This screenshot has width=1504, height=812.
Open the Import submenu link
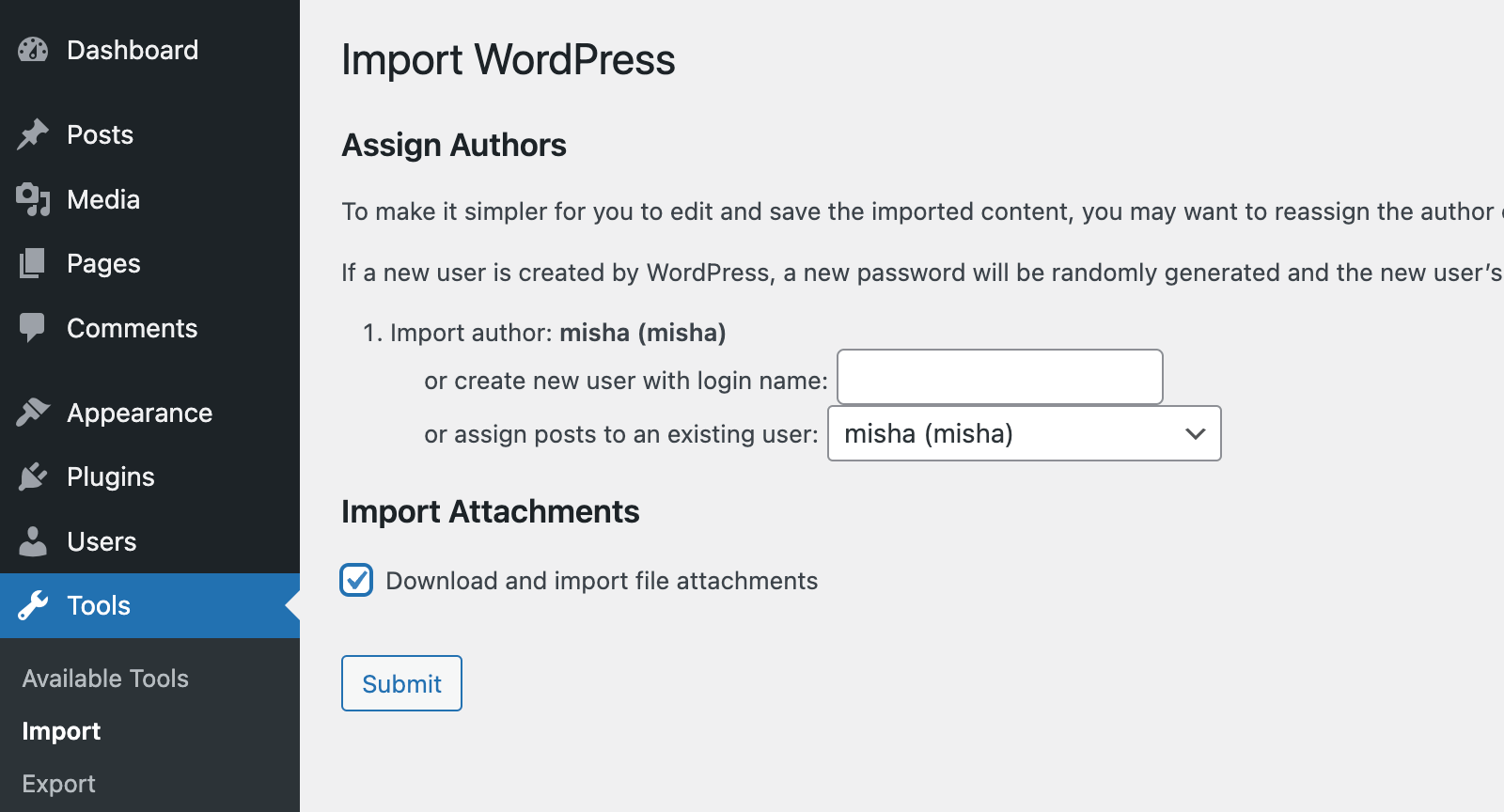(x=61, y=731)
